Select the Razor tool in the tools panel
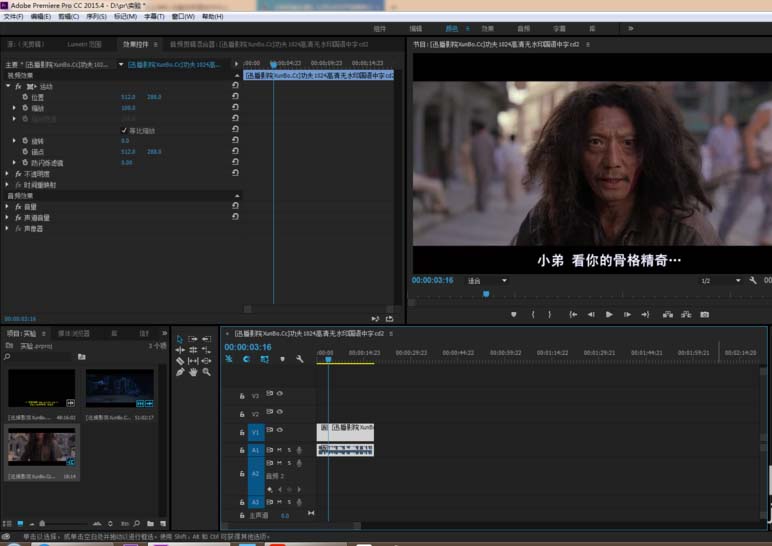The height and width of the screenshot is (546, 772). (x=180, y=361)
